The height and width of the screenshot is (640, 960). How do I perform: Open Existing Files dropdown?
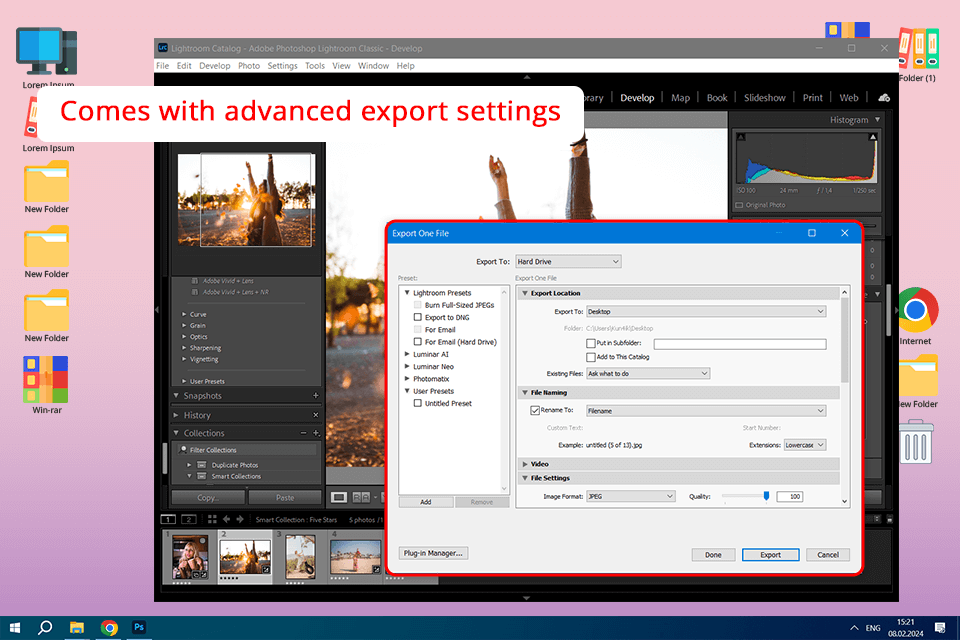point(648,374)
